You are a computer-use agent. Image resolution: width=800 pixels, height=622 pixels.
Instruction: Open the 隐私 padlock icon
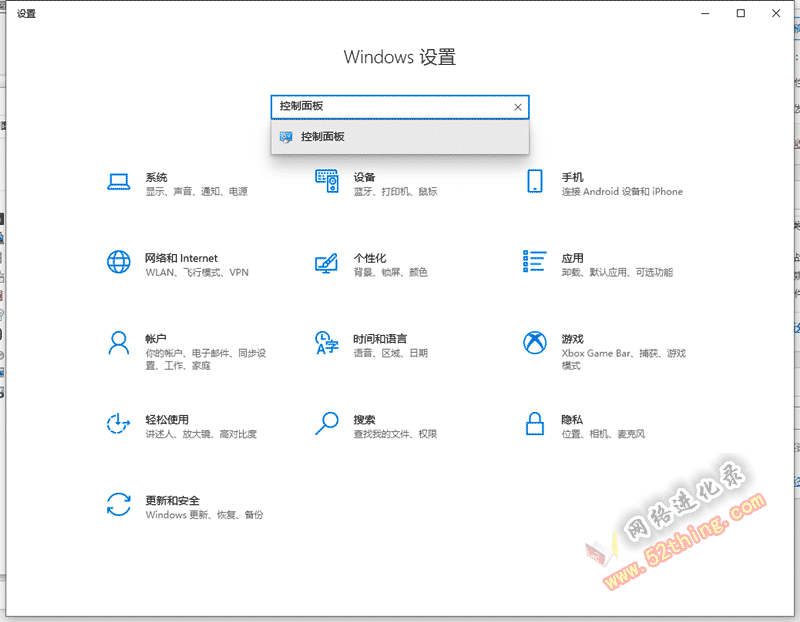pyautogui.click(x=535, y=423)
